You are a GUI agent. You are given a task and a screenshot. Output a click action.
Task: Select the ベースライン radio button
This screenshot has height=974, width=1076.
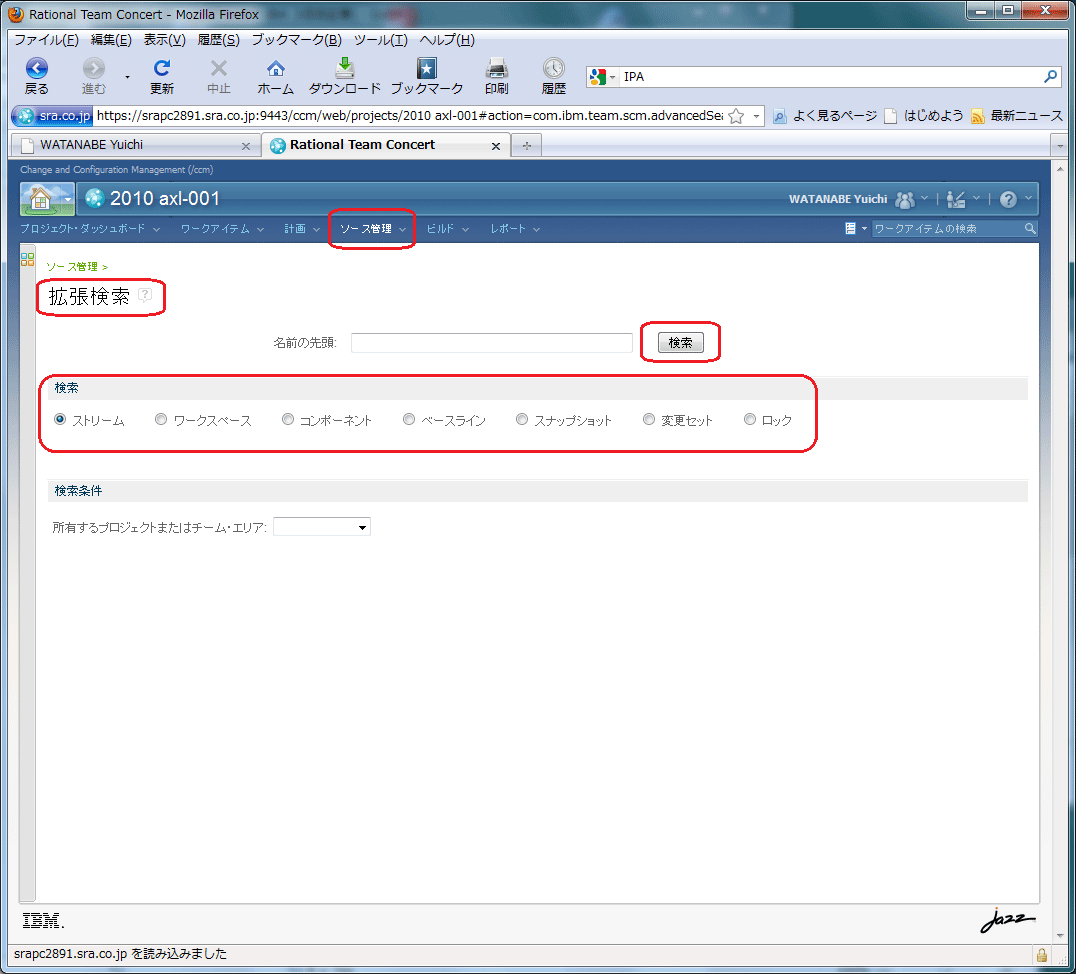click(408, 419)
